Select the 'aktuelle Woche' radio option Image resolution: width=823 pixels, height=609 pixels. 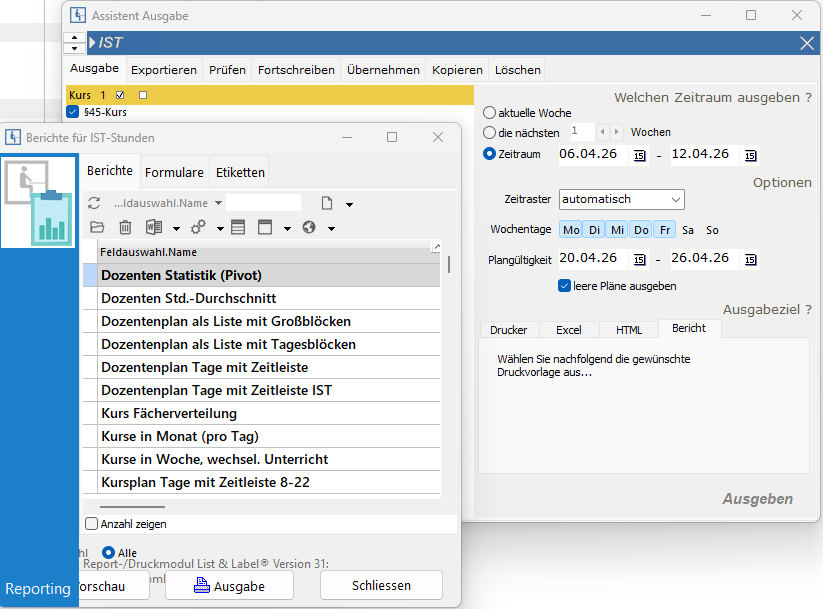coord(489,113)
